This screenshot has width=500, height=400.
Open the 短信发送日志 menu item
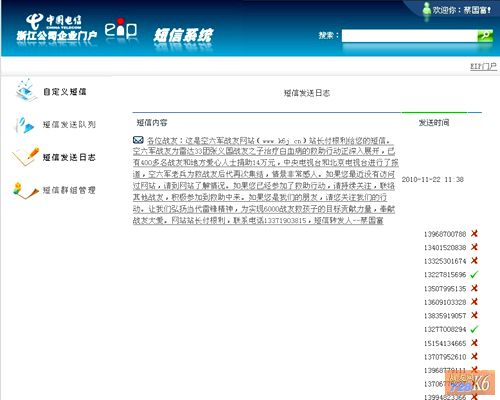tap(69, 157)
